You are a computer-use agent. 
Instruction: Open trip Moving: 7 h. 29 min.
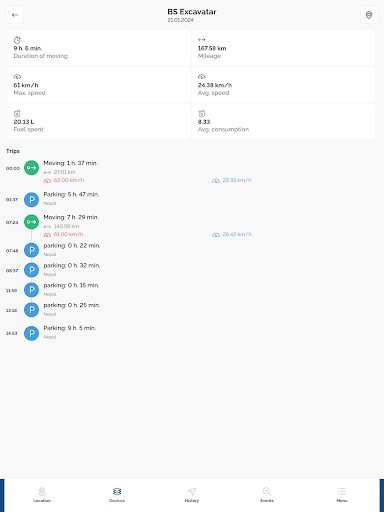(x=71, y=217)
